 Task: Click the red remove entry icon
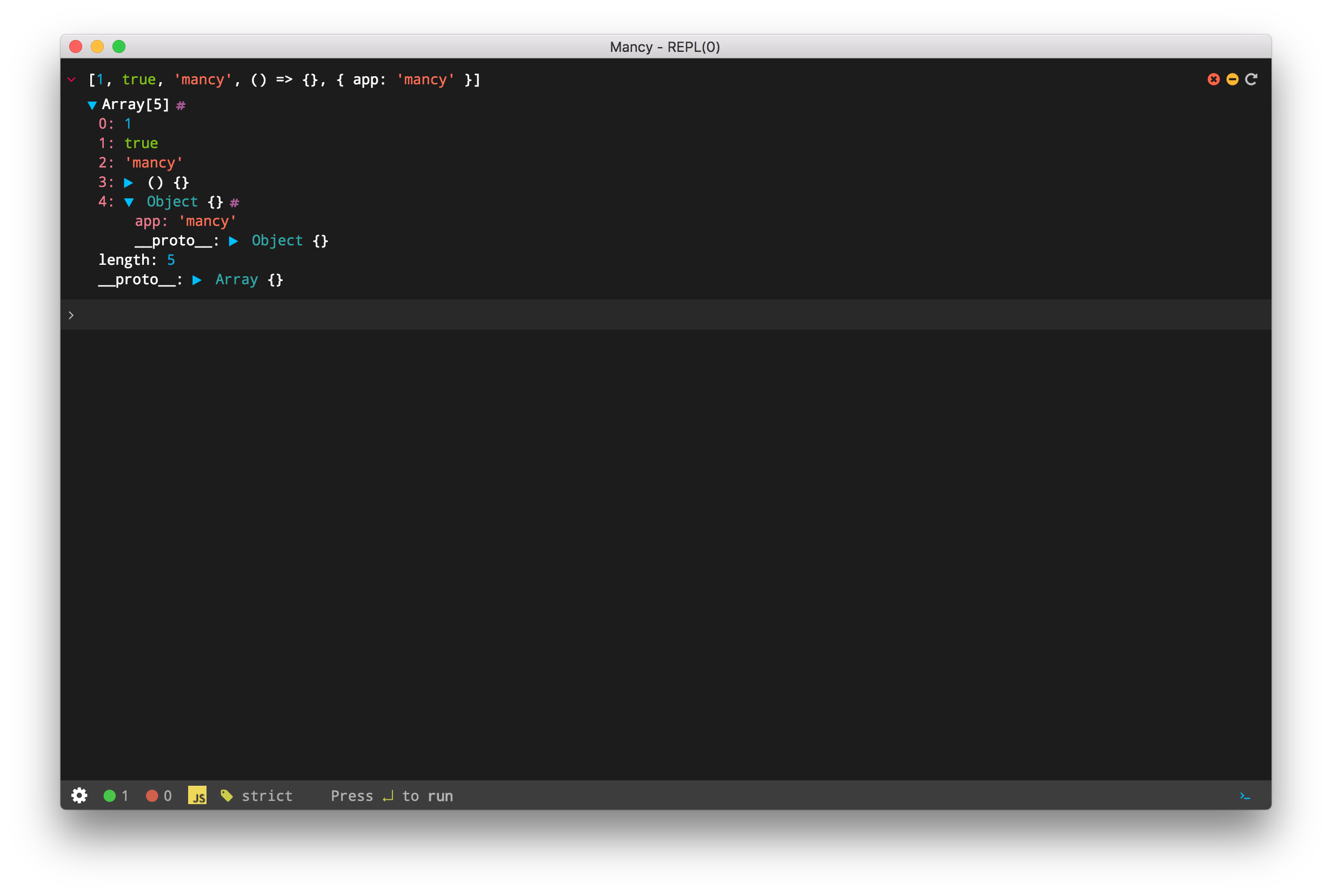pyautogui.click(x=1213, y=79)
